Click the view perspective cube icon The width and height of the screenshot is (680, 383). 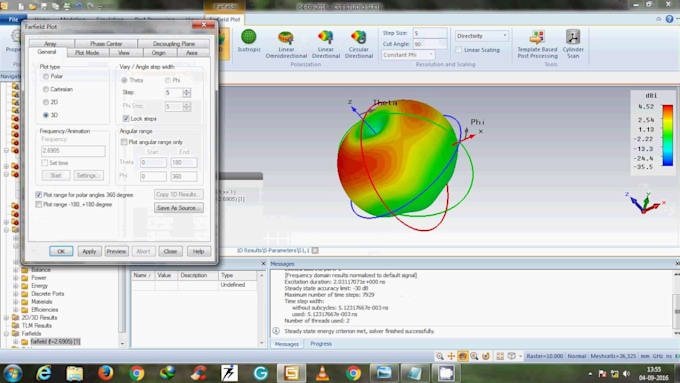pyautogui.click(x=511, y=356)
